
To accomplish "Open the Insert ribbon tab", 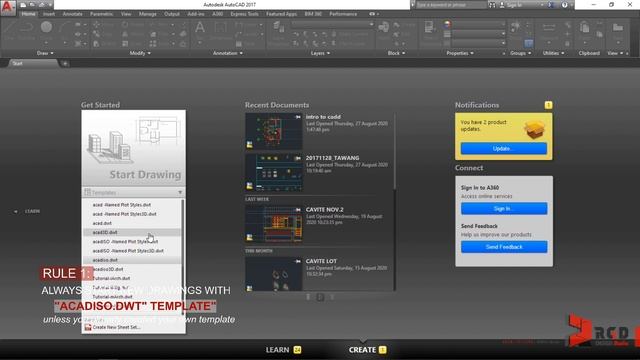I will click(49, 14).
